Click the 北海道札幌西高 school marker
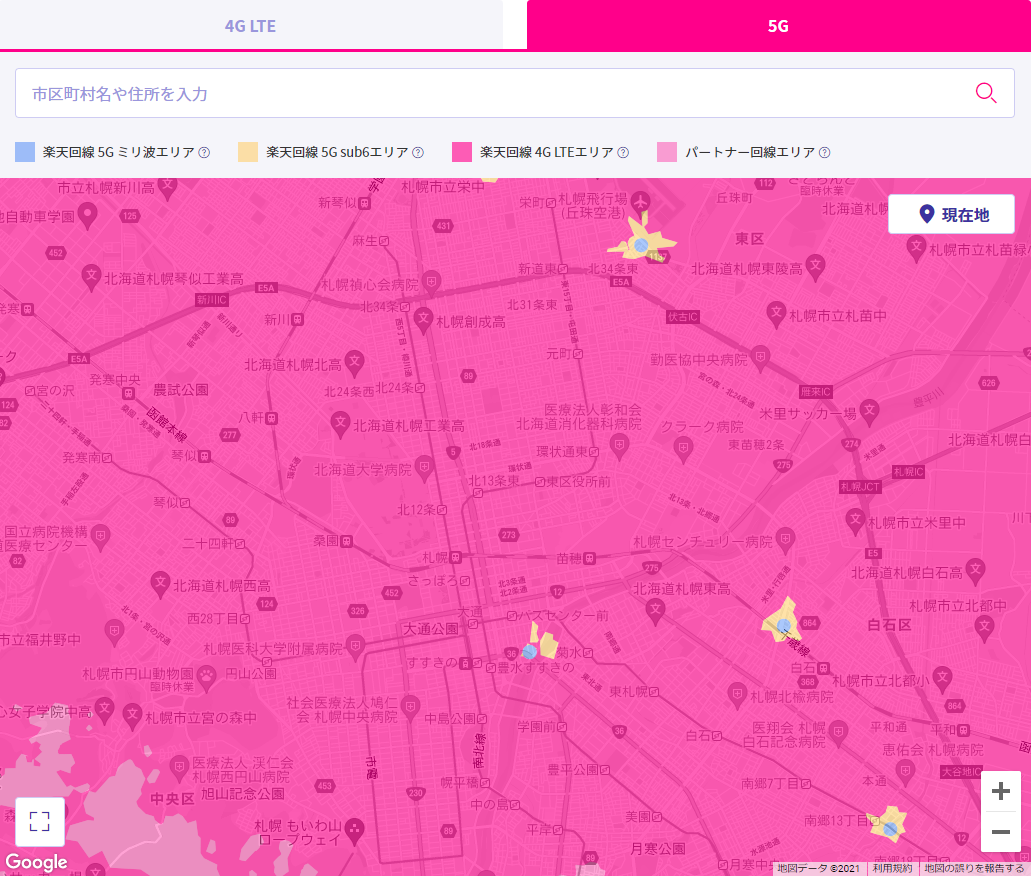 coord(160,583)
